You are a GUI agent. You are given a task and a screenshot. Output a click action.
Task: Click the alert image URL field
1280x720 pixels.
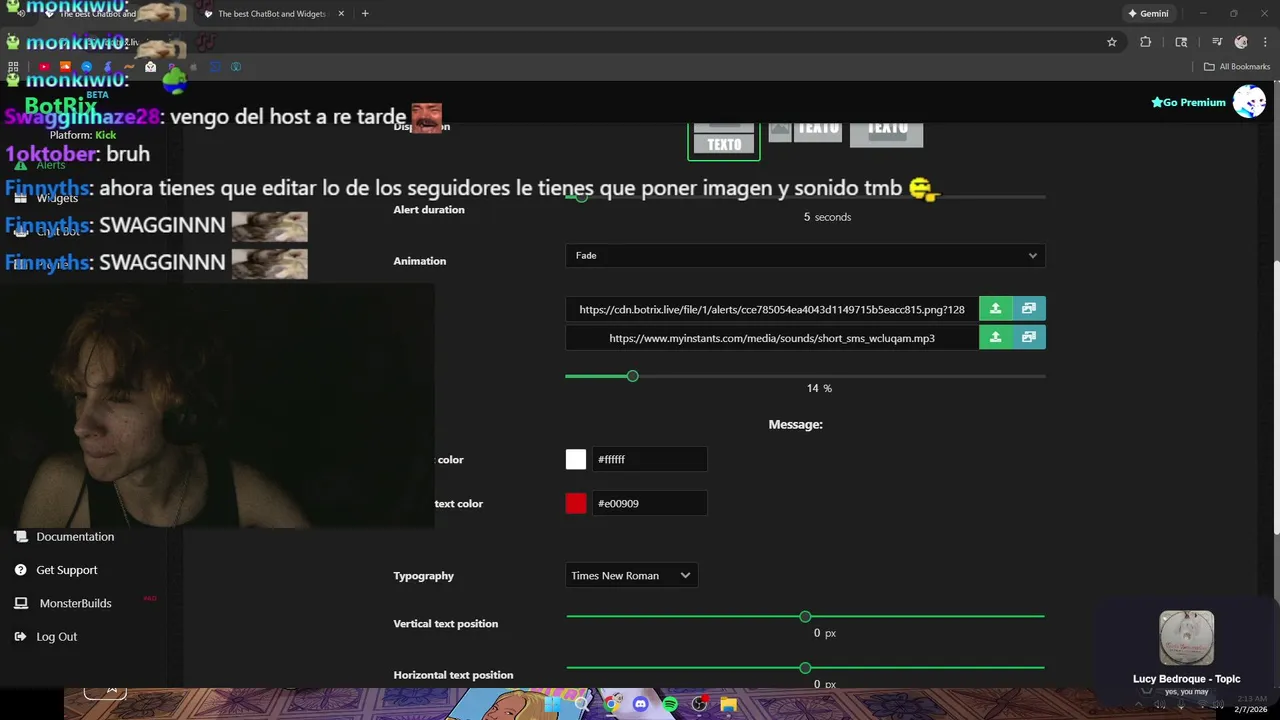pyautogui.click(x=772, y=309)
